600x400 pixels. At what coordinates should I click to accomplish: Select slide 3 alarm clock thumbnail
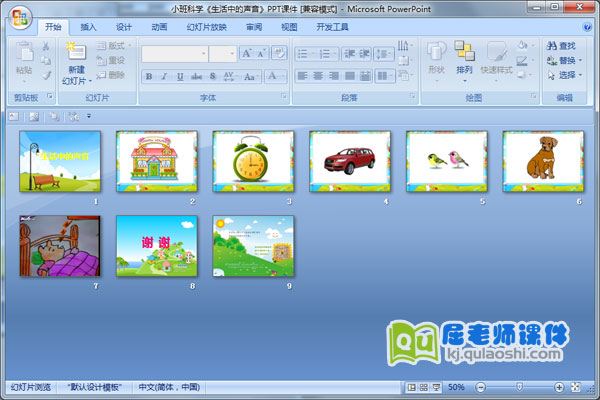tap(253, 161)
